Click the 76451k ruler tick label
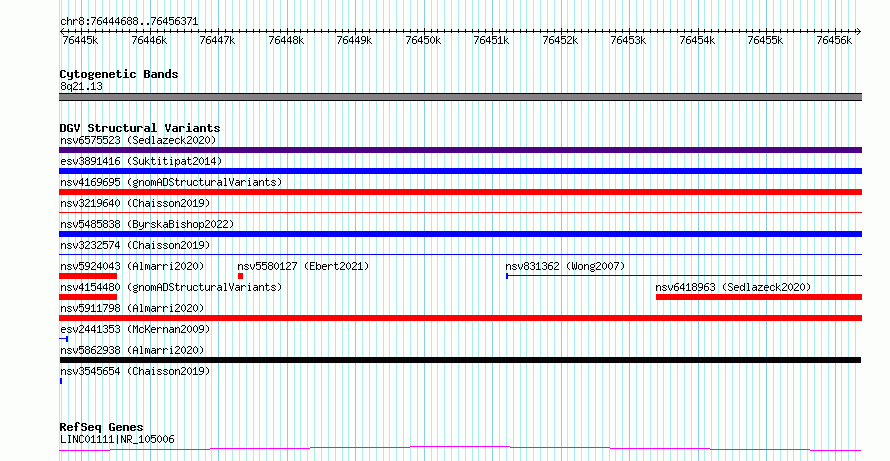The image size is (890, 461). 491,40
